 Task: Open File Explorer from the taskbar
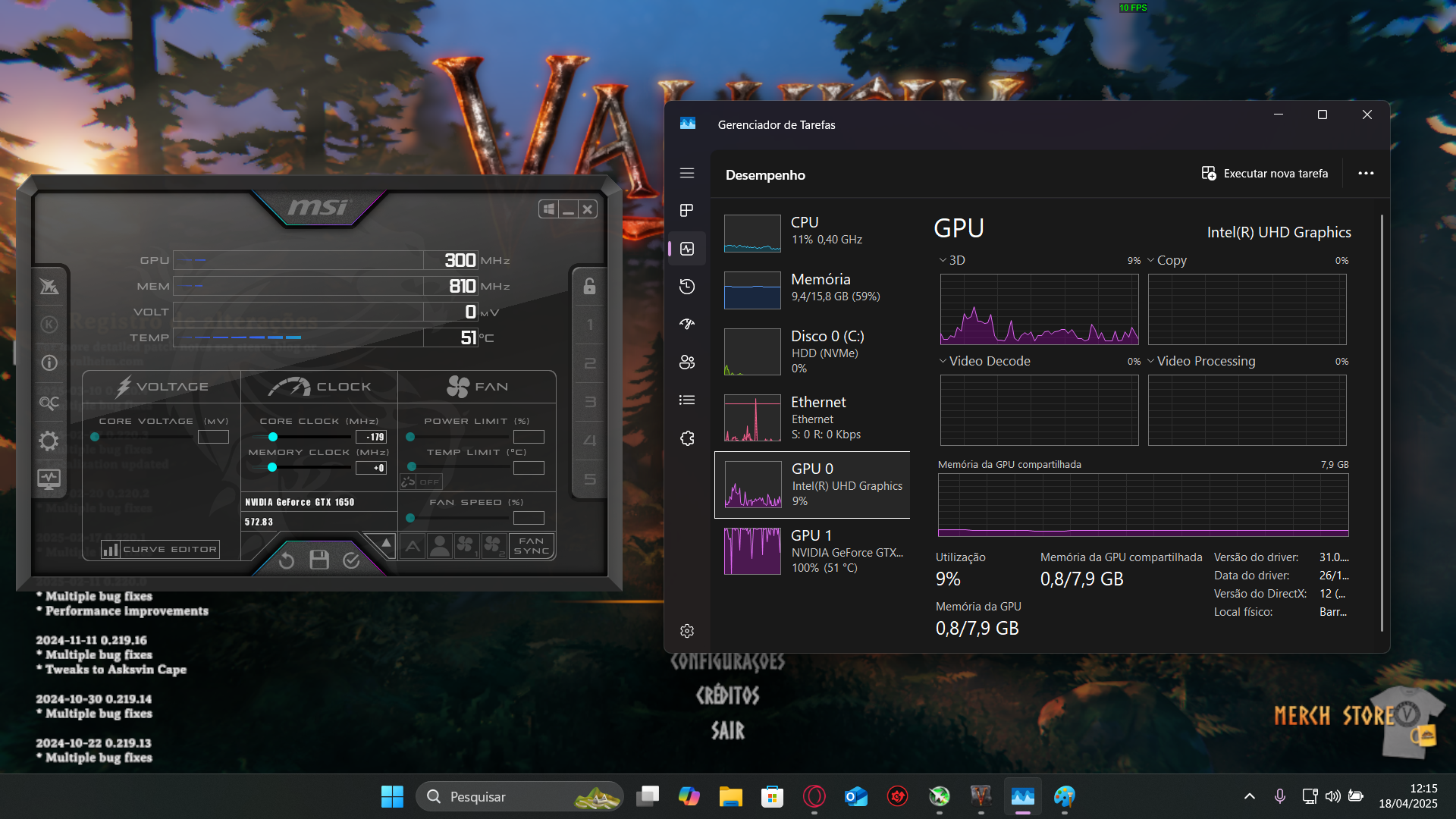pos(731,796)
